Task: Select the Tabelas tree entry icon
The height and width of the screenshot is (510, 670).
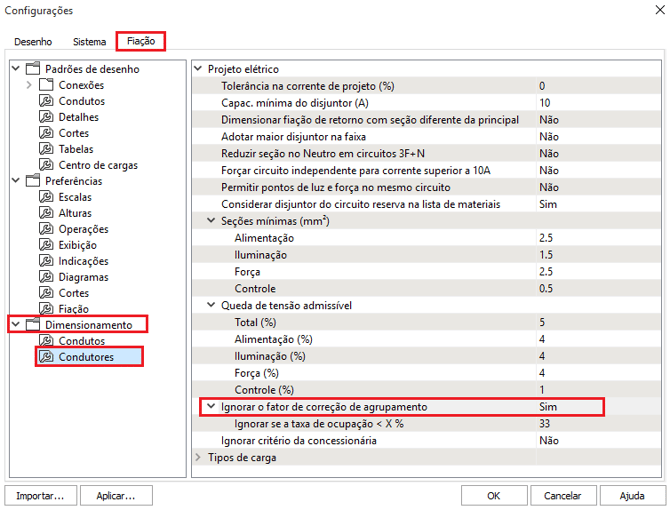Action: (x=45, y=149)
